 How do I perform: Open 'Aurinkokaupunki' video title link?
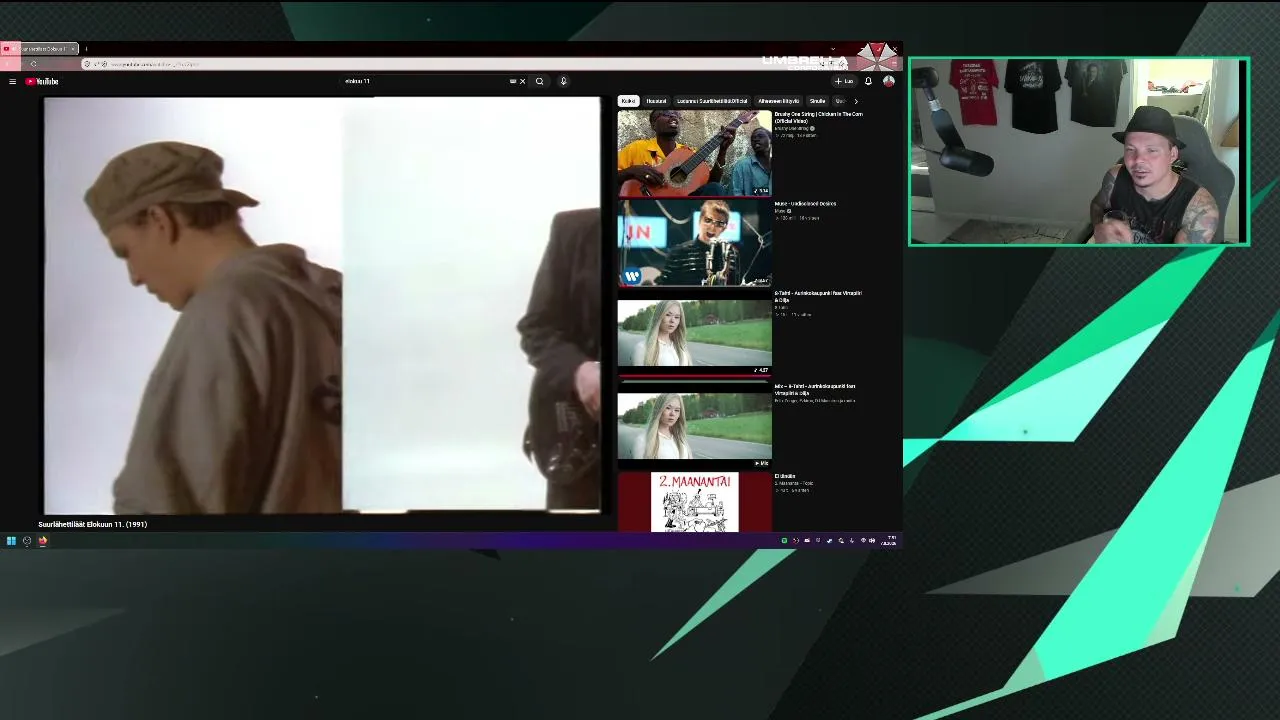coord(817,296)
